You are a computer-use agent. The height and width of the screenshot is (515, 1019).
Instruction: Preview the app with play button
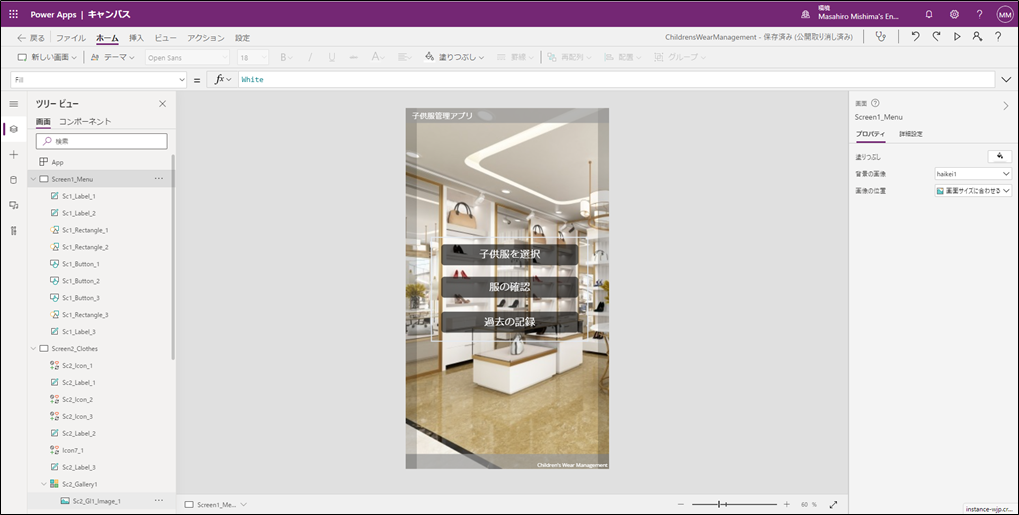[957, 37]
